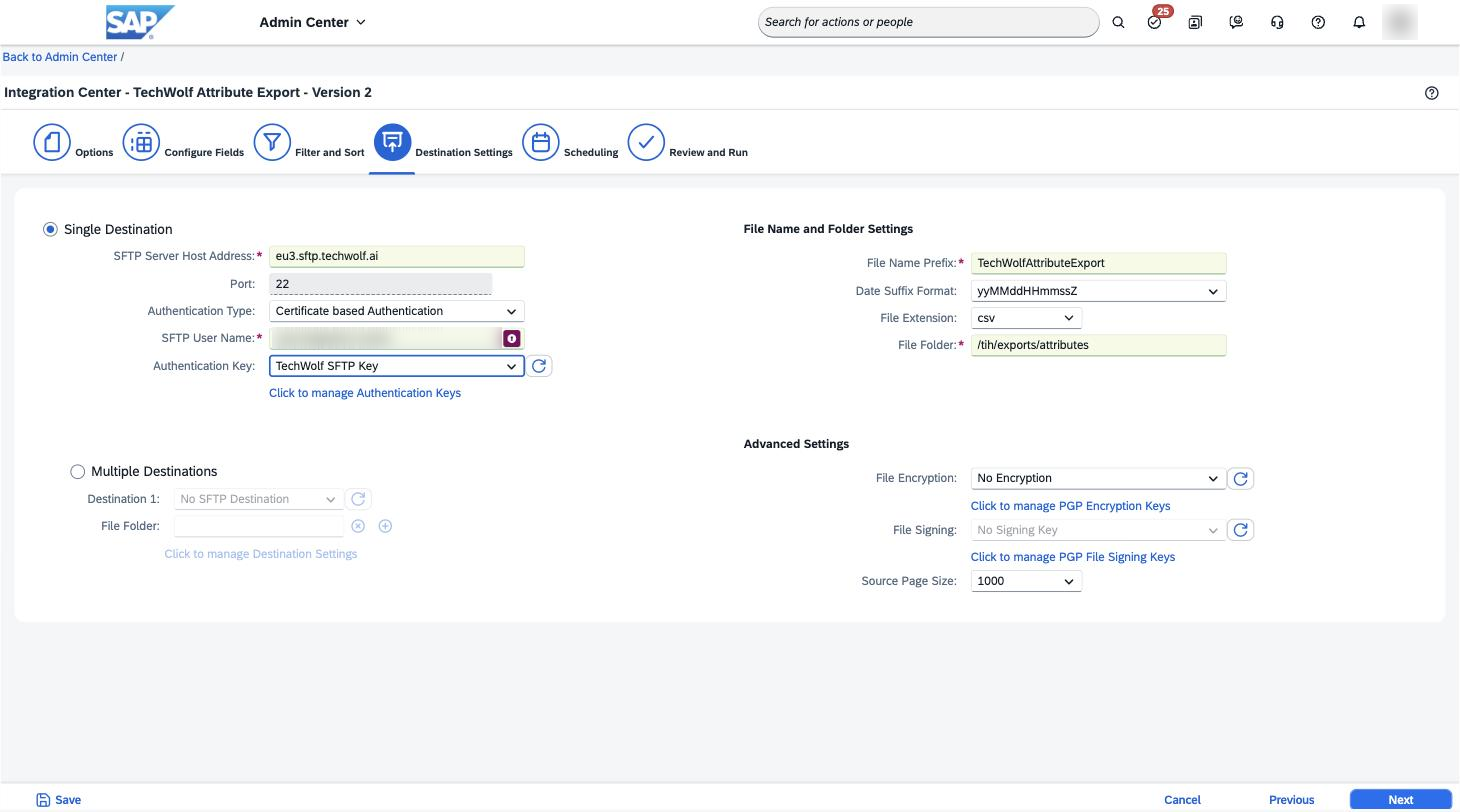Refresh the File Signing keys
The image size is (1460, 812).
pyautogui.click(x=1241, y=530)
